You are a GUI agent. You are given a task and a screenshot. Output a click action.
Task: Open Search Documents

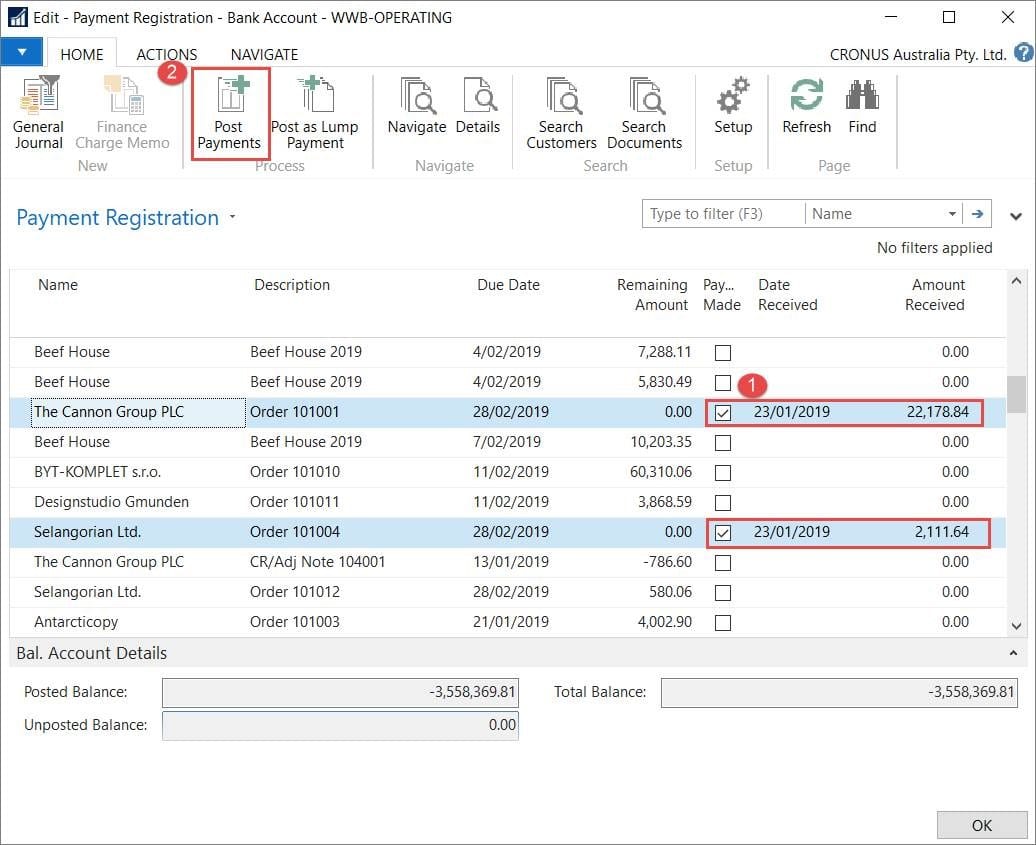tap(644, 113)
